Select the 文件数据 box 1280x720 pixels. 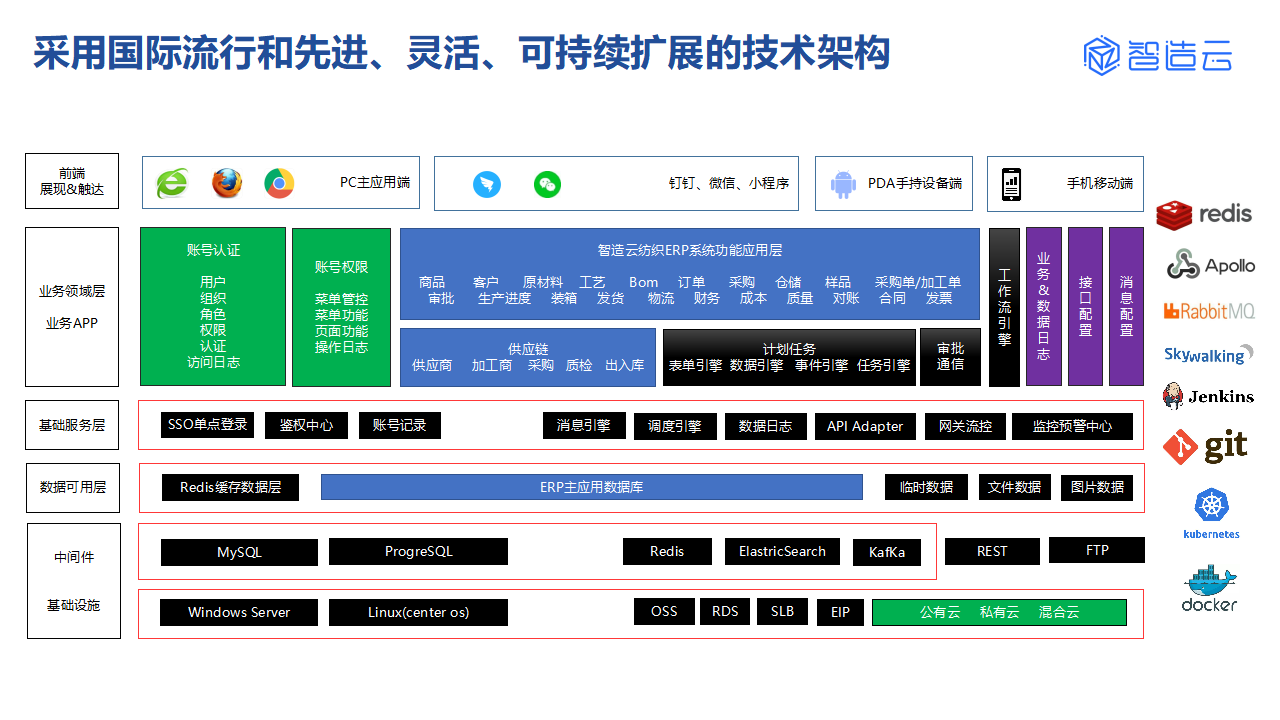click(x=1014, y=487)
